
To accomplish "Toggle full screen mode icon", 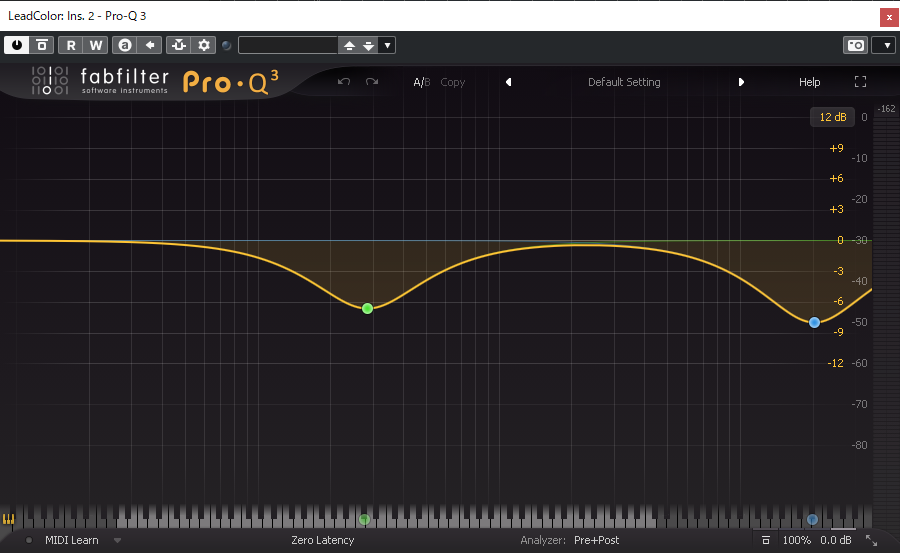I will pyautogui.click(x=860, y=82).
